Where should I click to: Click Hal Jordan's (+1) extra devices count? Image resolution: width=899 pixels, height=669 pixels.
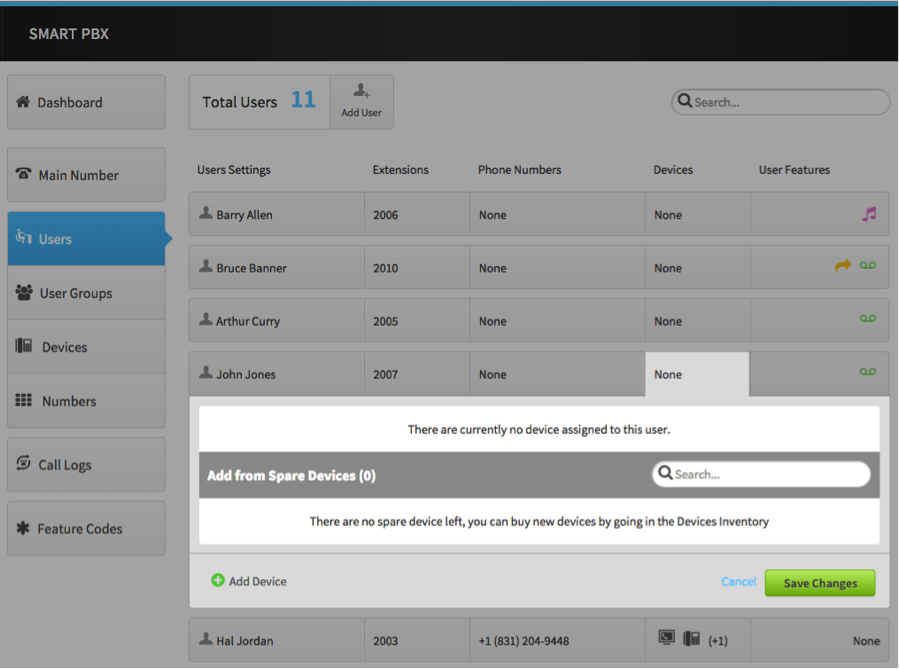click(x=718, y=641)
